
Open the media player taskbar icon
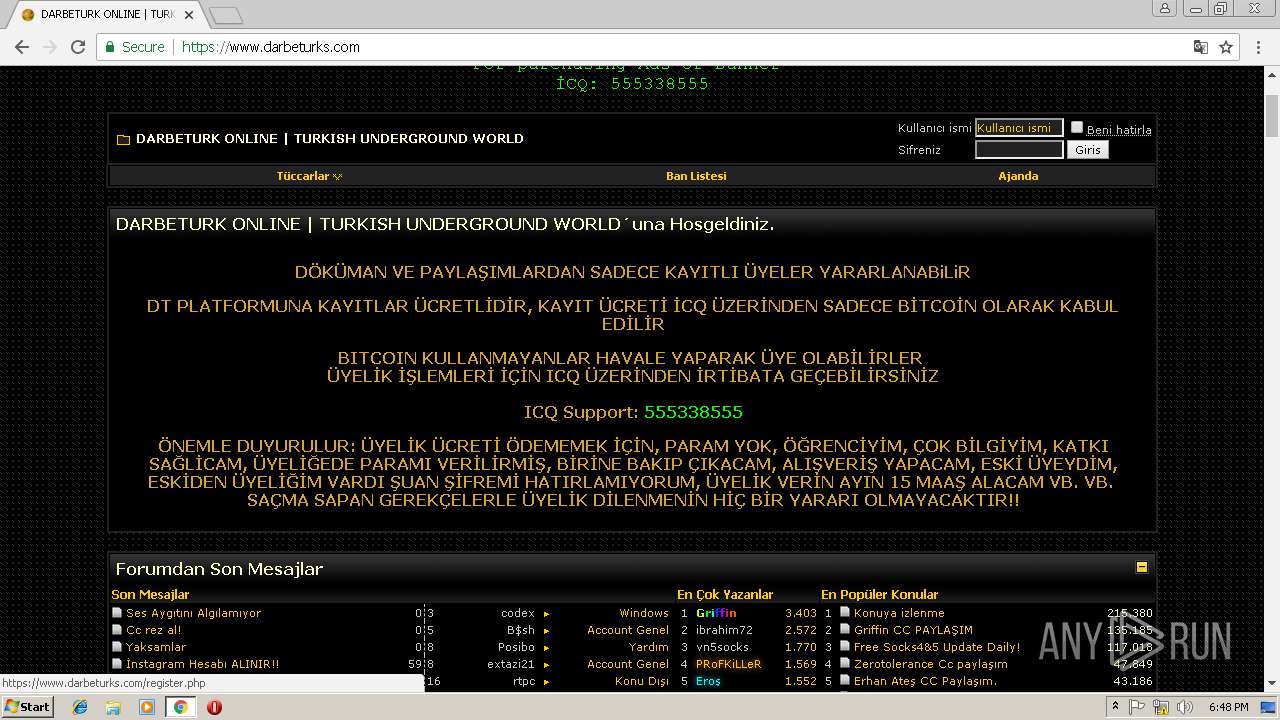pos(146,707)
